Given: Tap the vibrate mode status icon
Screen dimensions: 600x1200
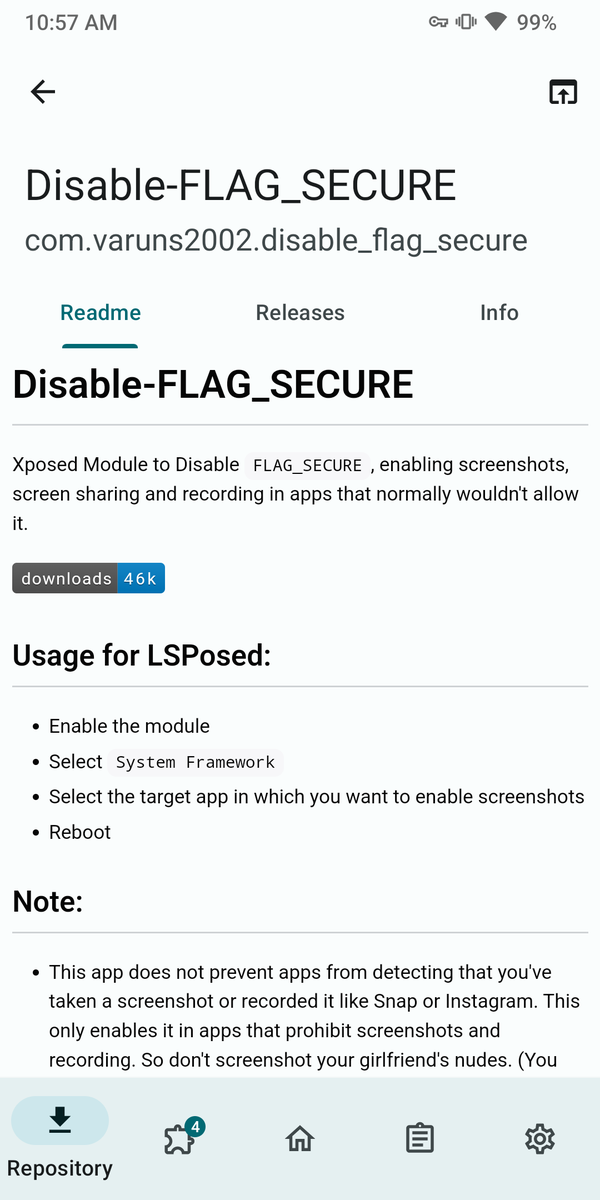Looking at the screenshot, I should click(x=465, y=22).
